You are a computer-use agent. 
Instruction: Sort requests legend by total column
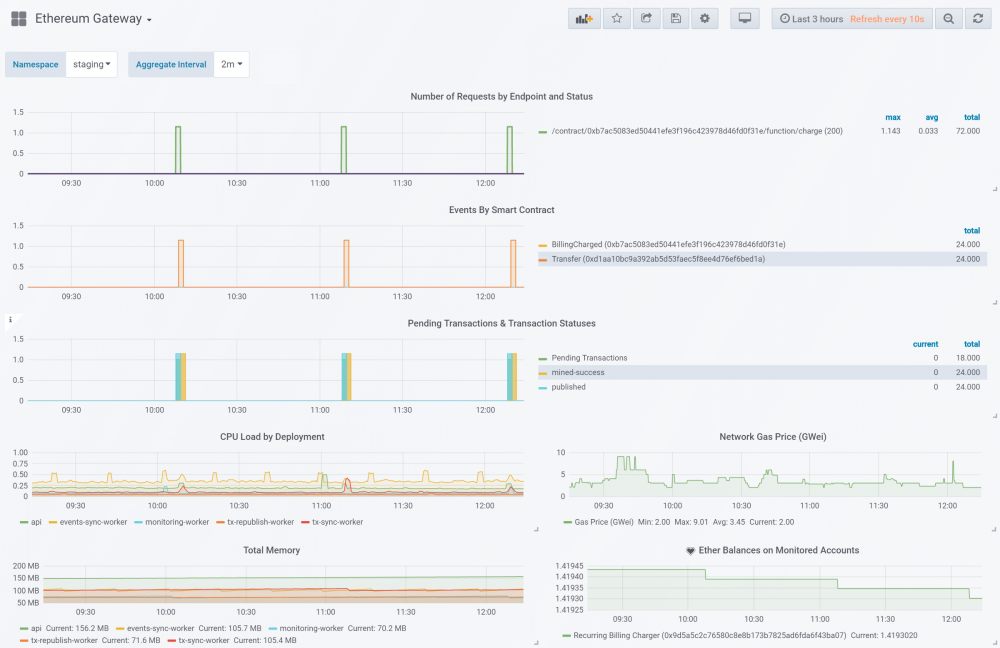(972, 117)
